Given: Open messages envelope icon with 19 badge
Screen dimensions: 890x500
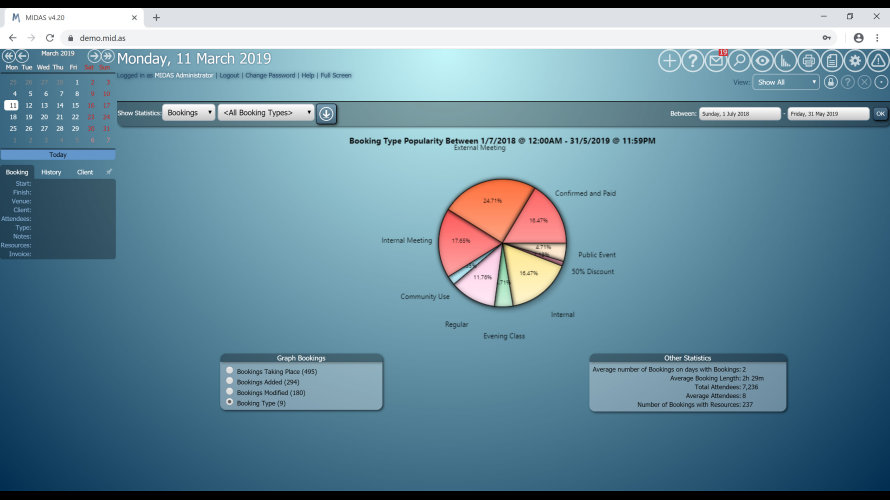Looking at the screenshot, I should click(x=716, y=61).
